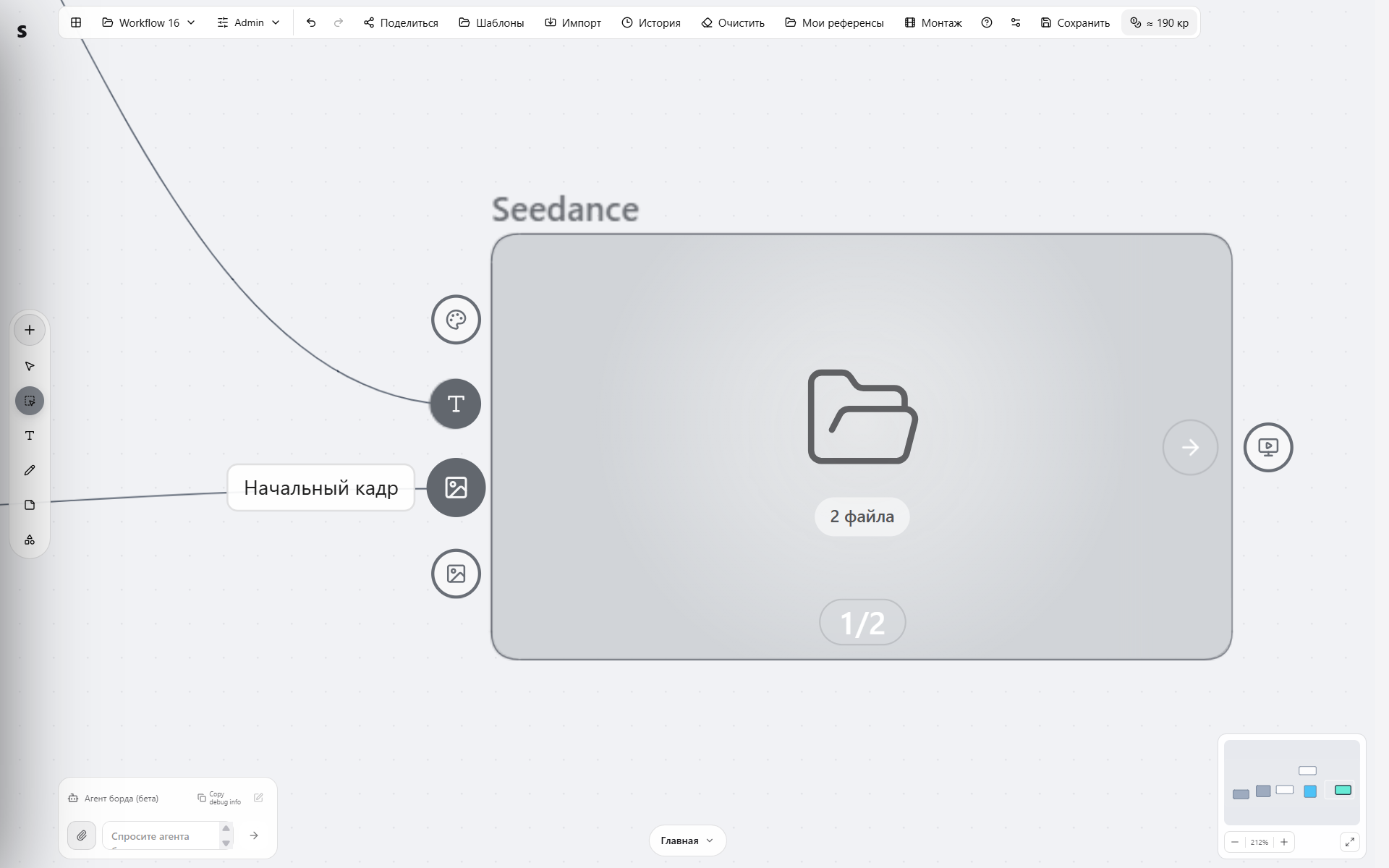Click the Поделиться share button
Image resolution: width=1389 pixels, height=868 pixels.
(401, 22)
